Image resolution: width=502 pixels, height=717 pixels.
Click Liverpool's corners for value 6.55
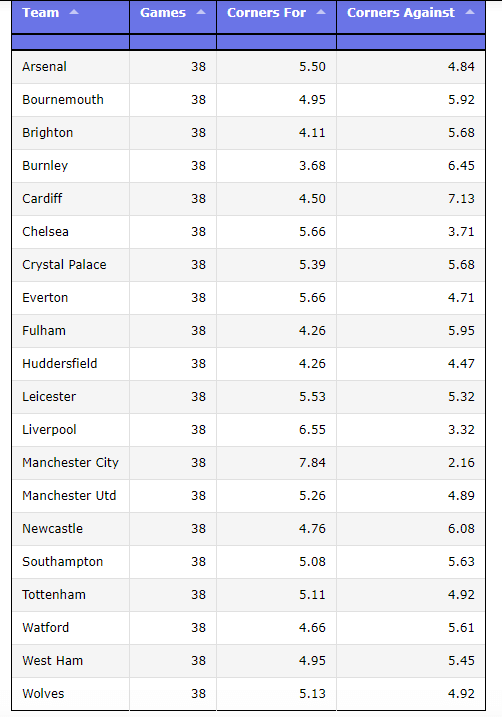click(x=312, y=430)
